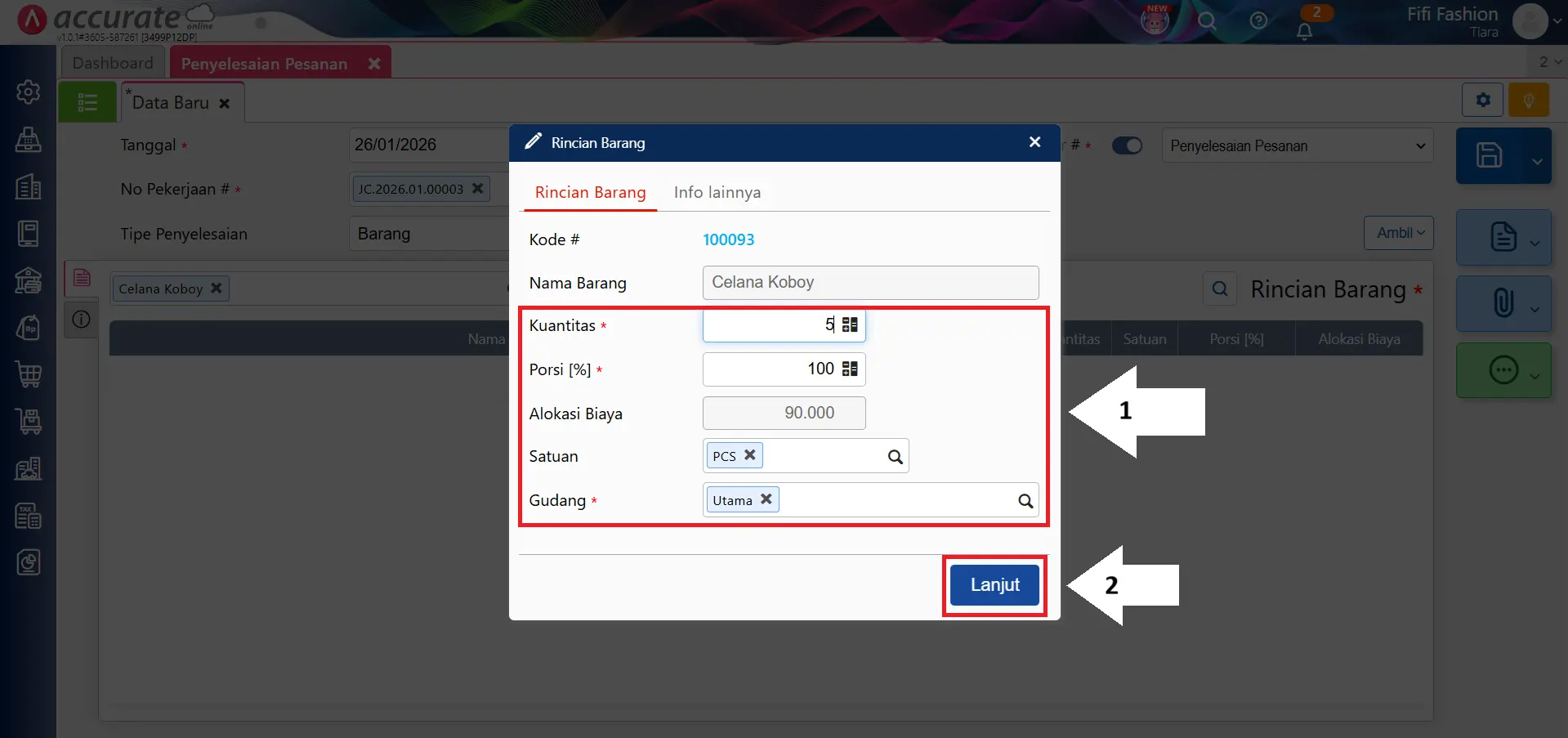This screenshot has width=1568, height=738.
Task: Open the shopping cart module in sidebar
Action: [29, 374]
